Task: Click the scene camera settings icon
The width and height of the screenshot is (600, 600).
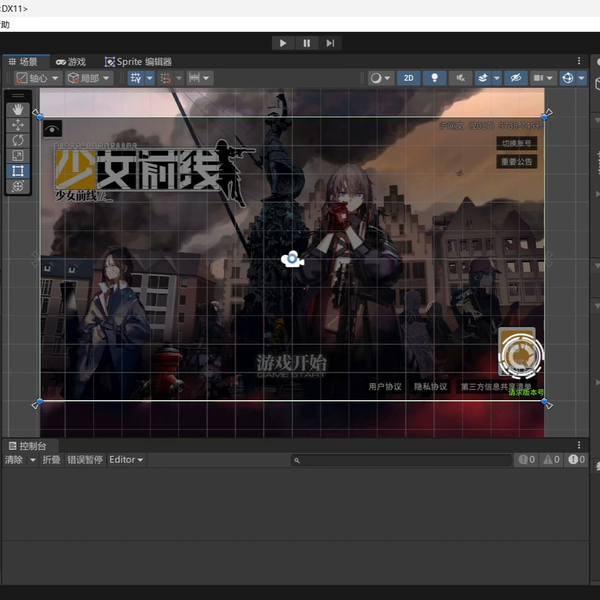Action: pyautogui.click(x=538, y=78)
